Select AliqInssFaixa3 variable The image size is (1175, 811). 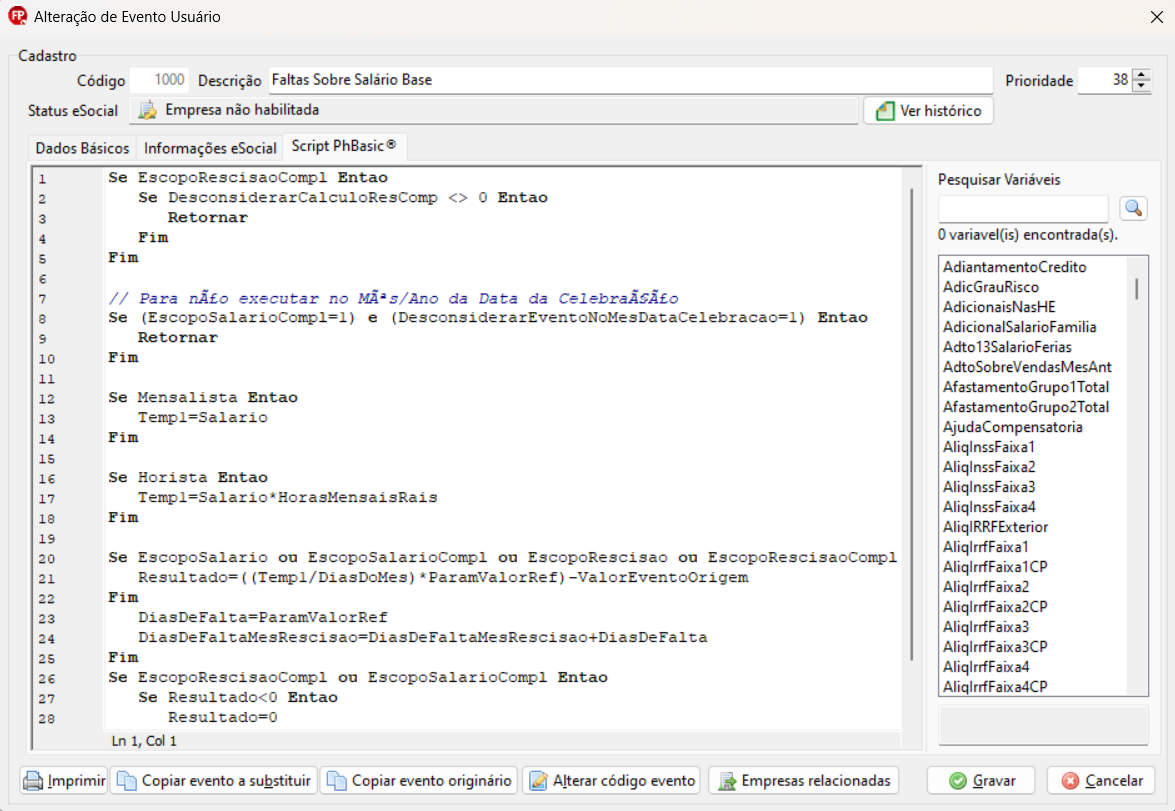tap(988, 487)
